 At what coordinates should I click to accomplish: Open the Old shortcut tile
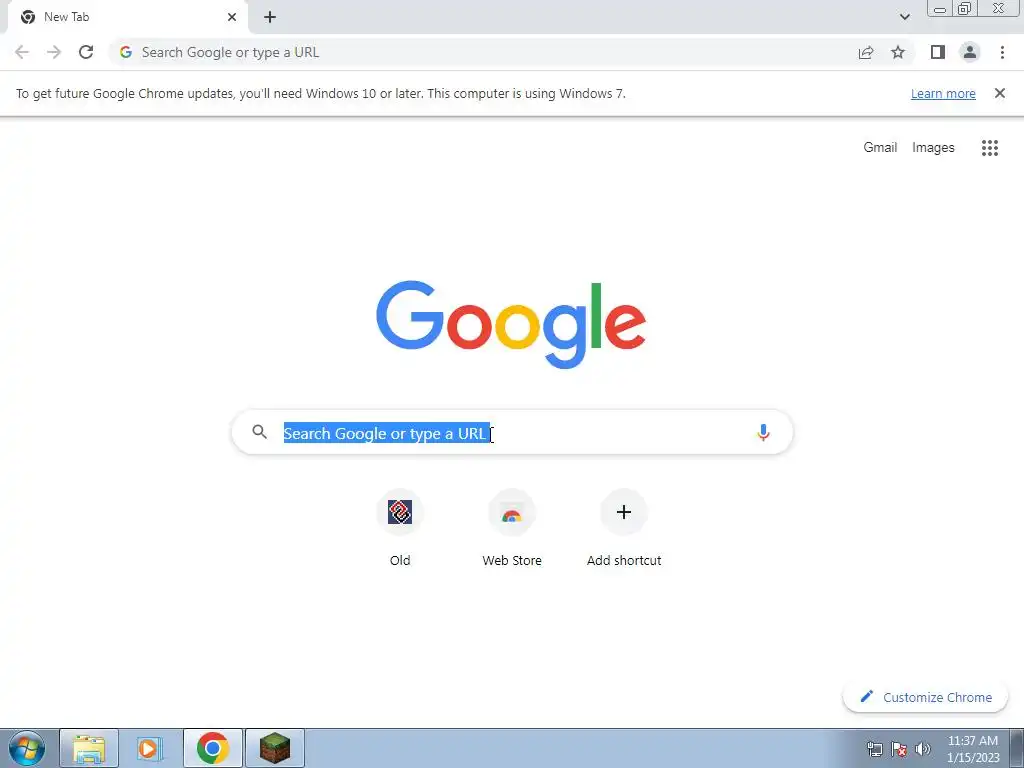tap(400, 528)
